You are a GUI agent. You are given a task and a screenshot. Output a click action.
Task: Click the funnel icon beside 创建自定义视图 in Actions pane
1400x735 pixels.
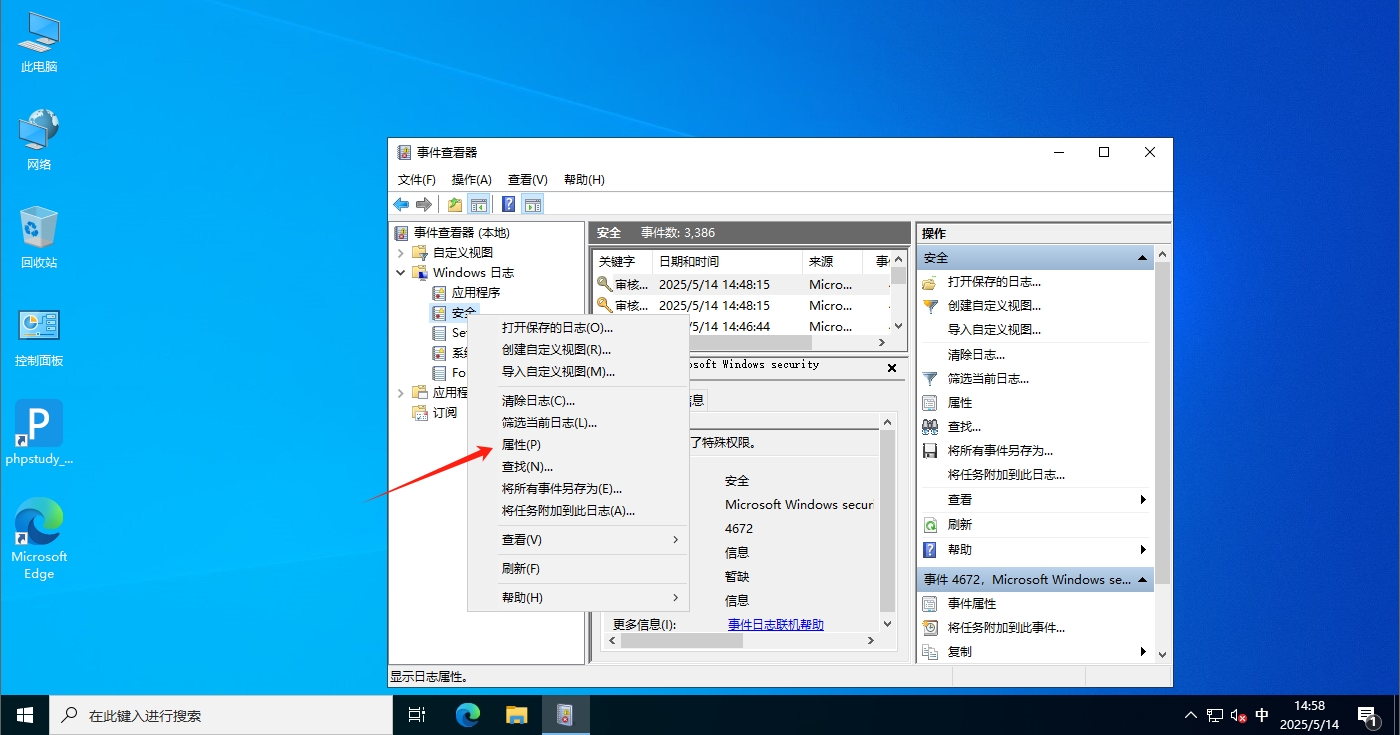pyautogui.click(x=930, y=306)
